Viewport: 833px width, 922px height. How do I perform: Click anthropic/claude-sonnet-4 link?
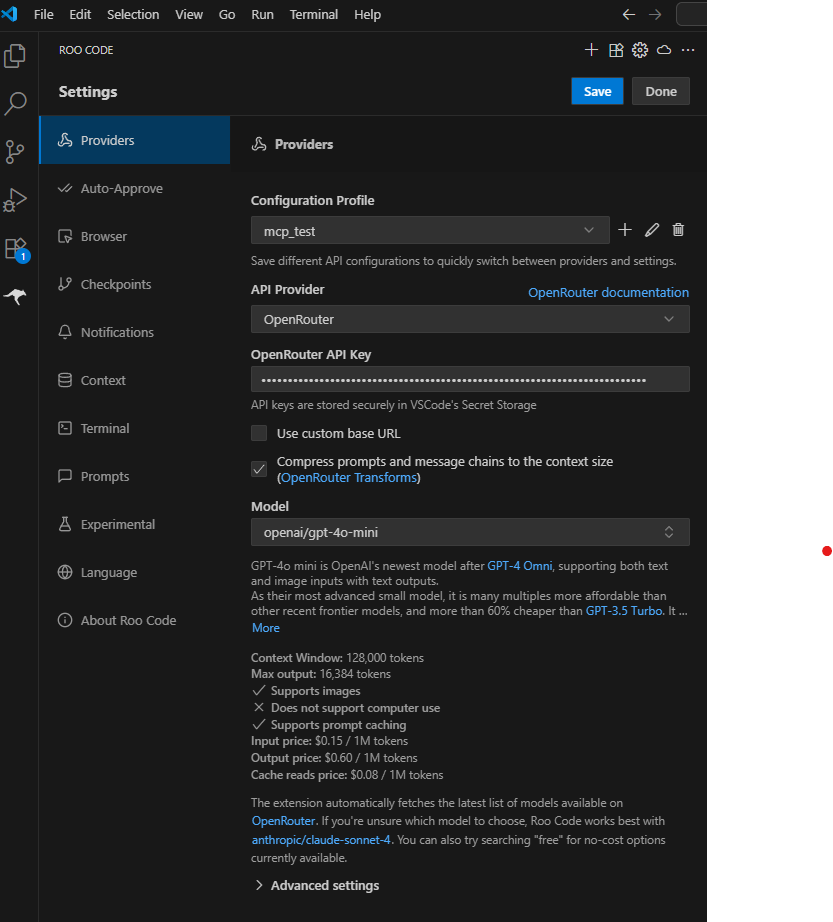(321, 840)
